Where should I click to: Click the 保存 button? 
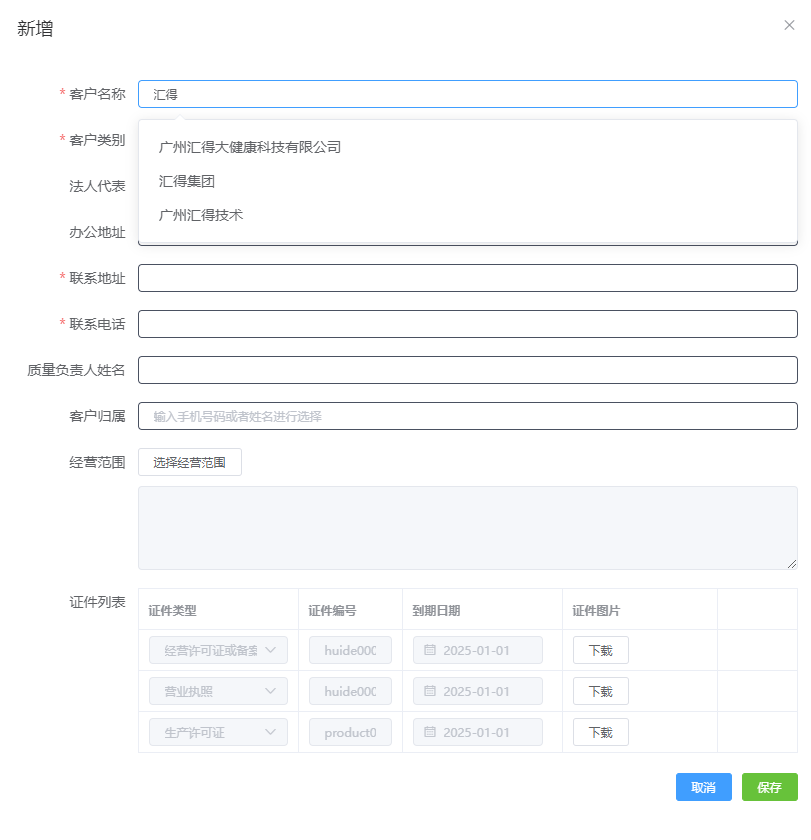(769, 787)
